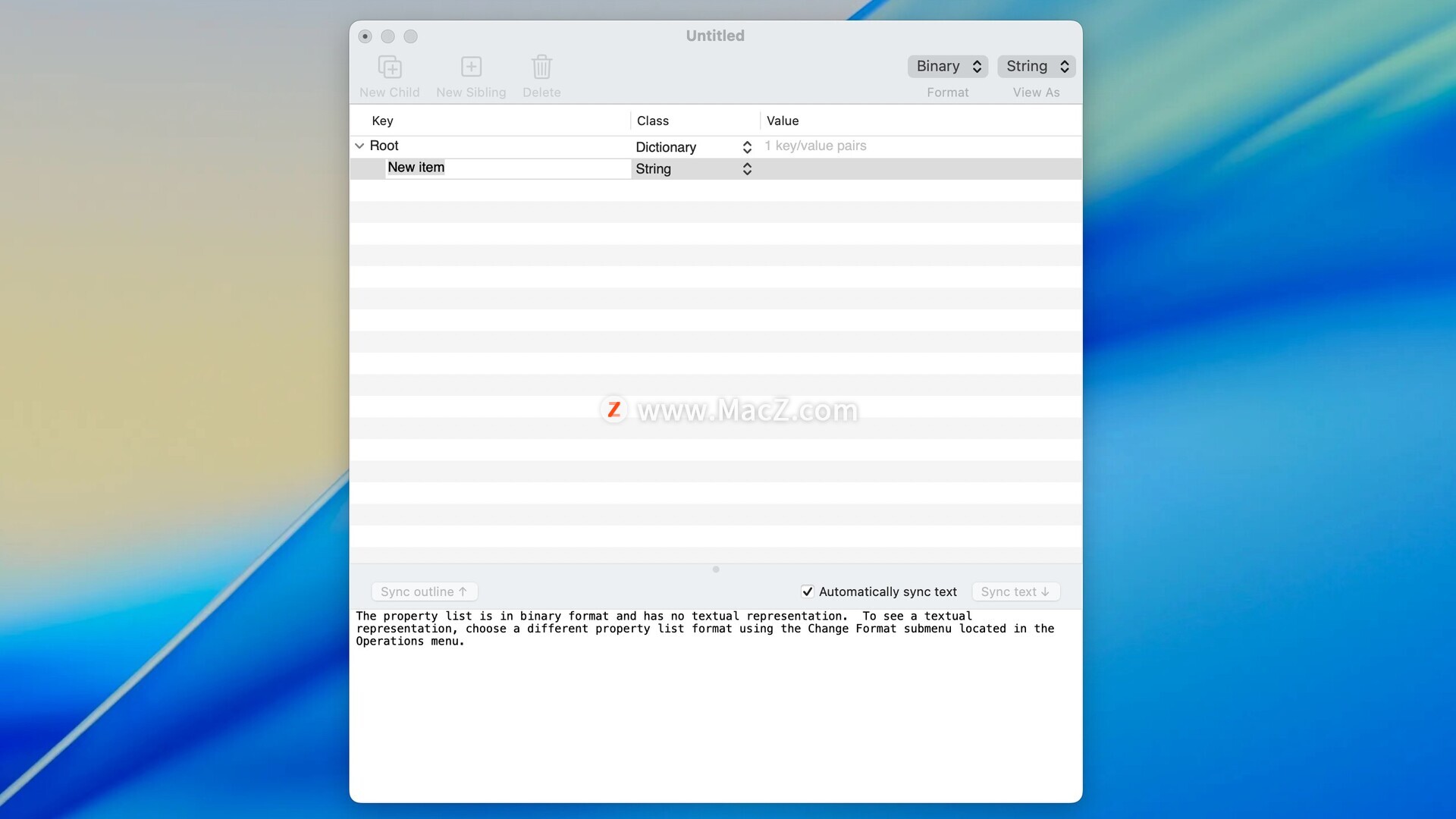Toggle the Automatically sync text checkbox

[808, 591]
